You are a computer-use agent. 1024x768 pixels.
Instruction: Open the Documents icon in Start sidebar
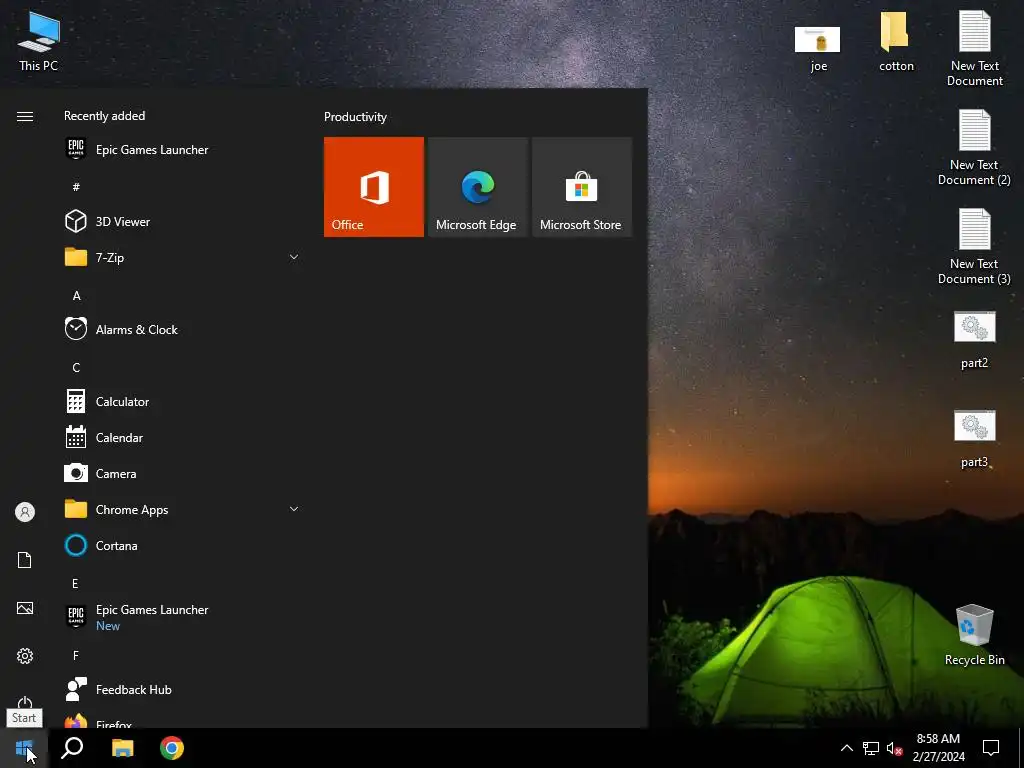[25, 560]
